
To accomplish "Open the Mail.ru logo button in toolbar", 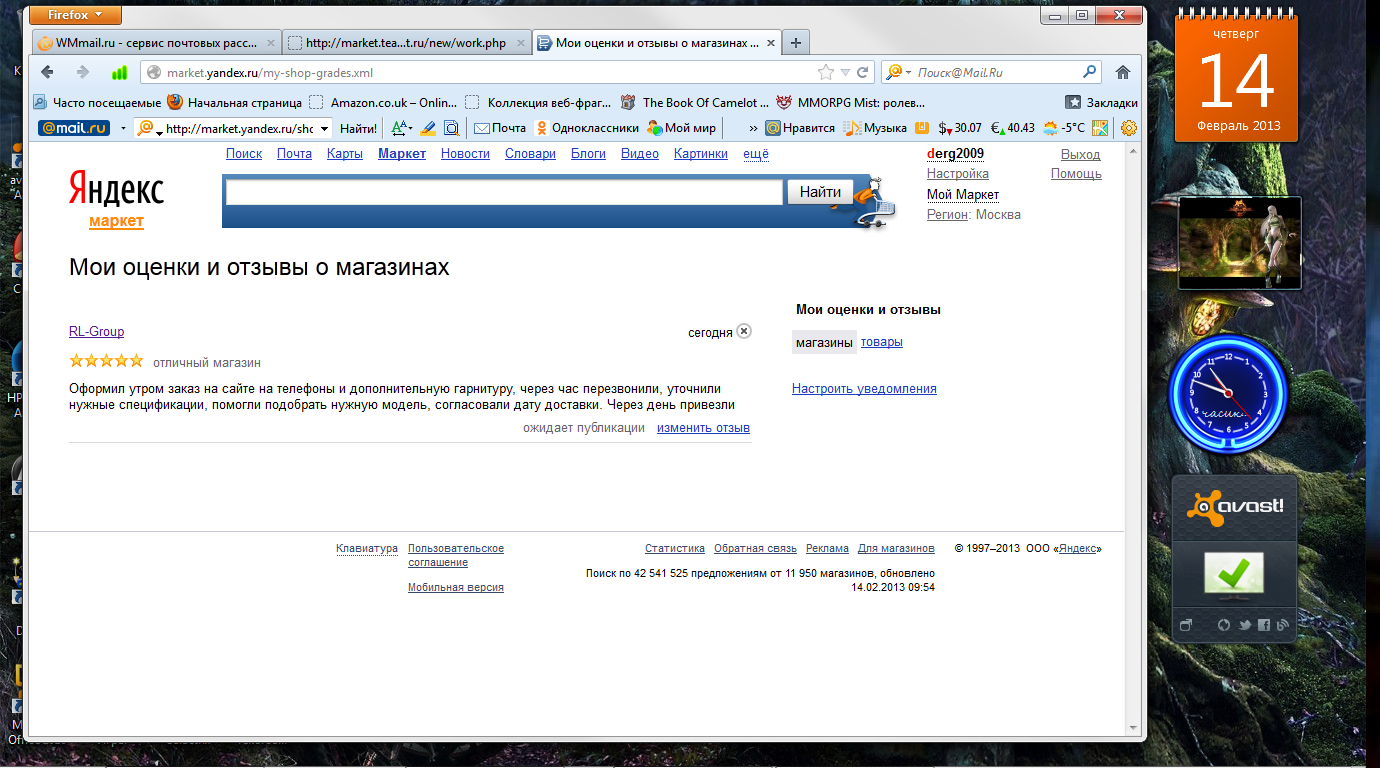I will point(74,128).
